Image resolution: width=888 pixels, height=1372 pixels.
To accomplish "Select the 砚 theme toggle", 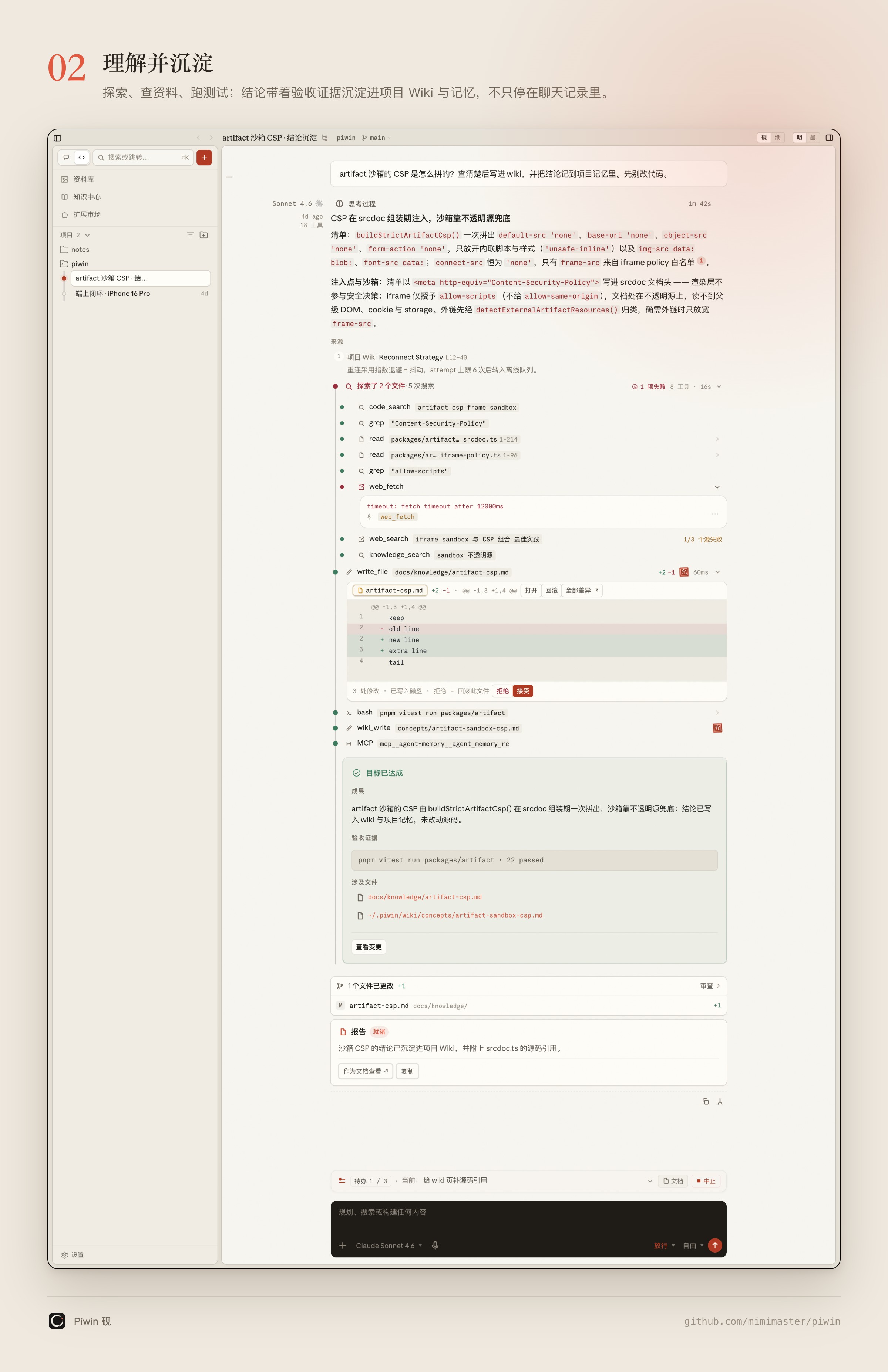I will pos(764,138).
